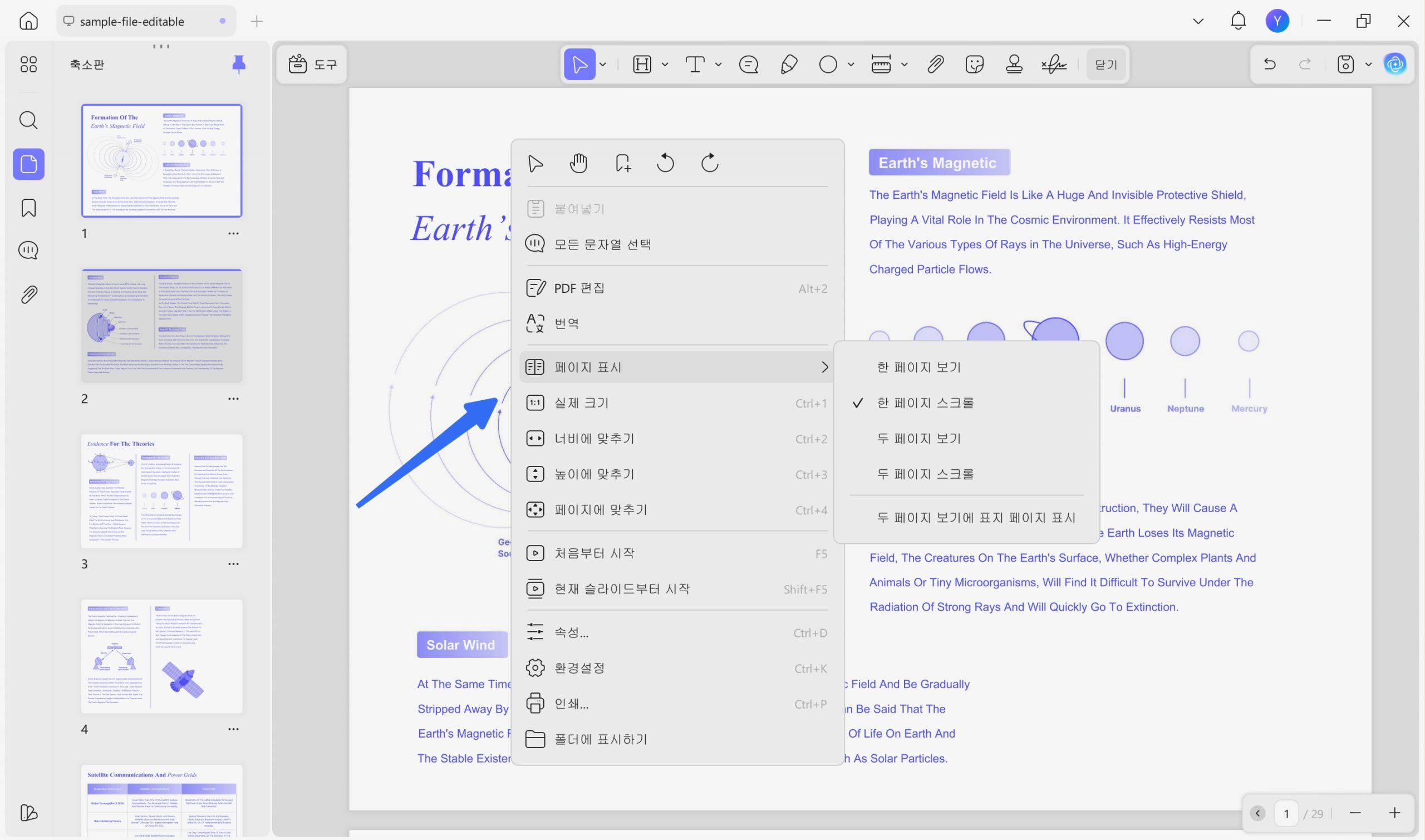Screen dimensions: 1425x840
Task: Expand the text tool dropdown arrow
Action: coord(718,65)
